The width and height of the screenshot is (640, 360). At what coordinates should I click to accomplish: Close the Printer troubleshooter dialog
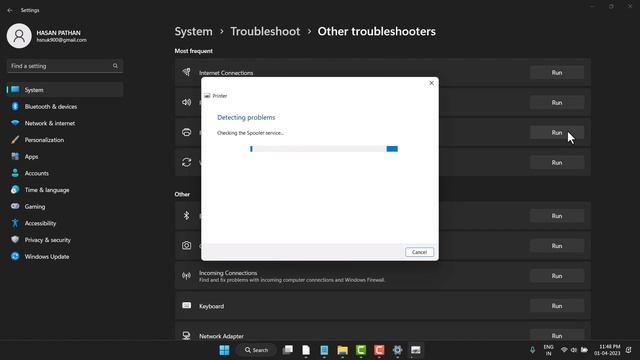click(x=431, y=83)
